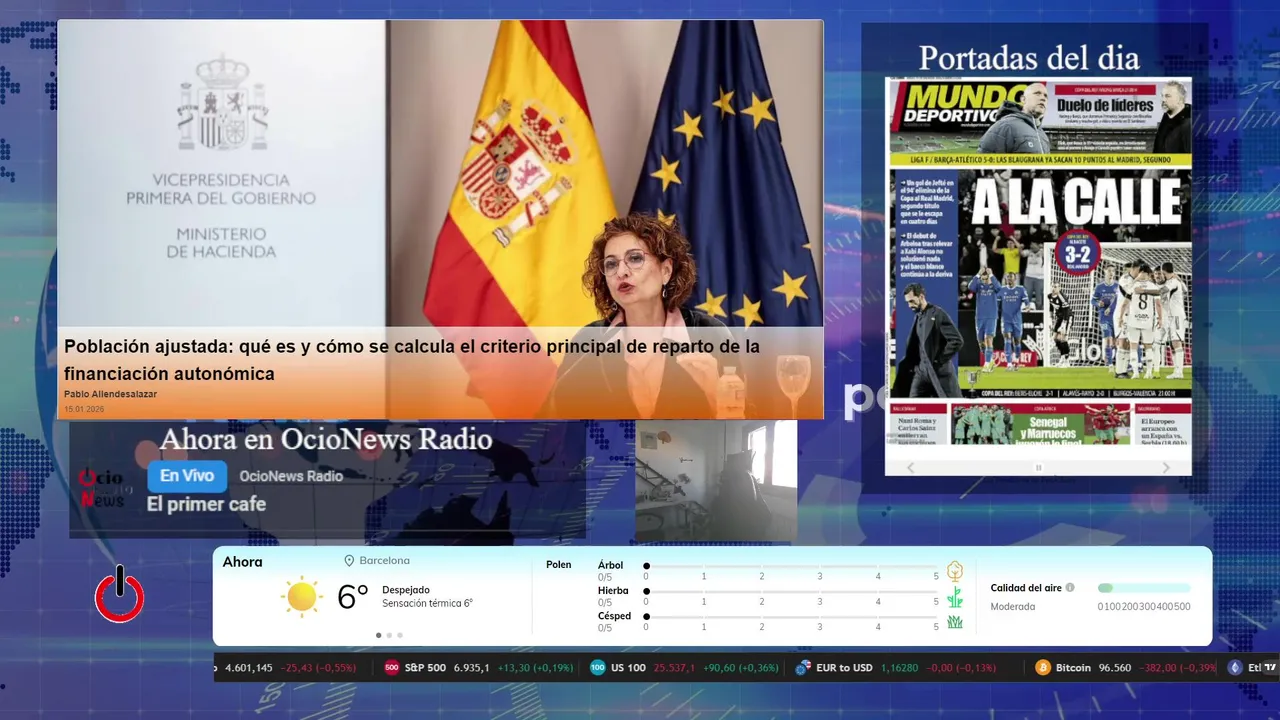Advance to the next newspaper cover
The width and height of the screenshot is (1280, 720).
click(x=1166, y=467)
